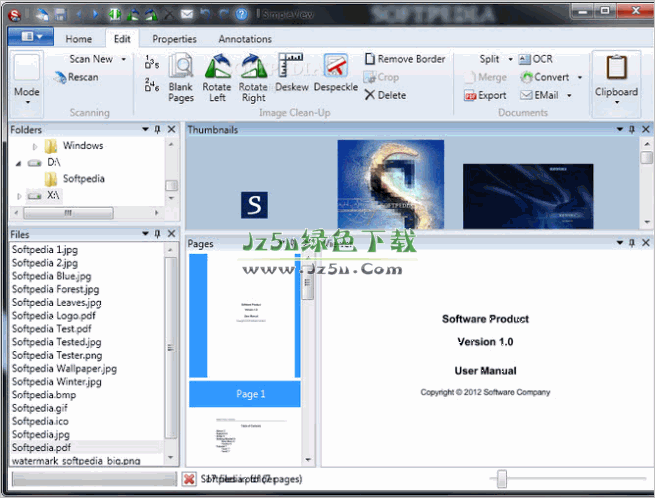Click the zoom slider handle in status bar
Screen dimensions: 655x498
coord(502,479)
